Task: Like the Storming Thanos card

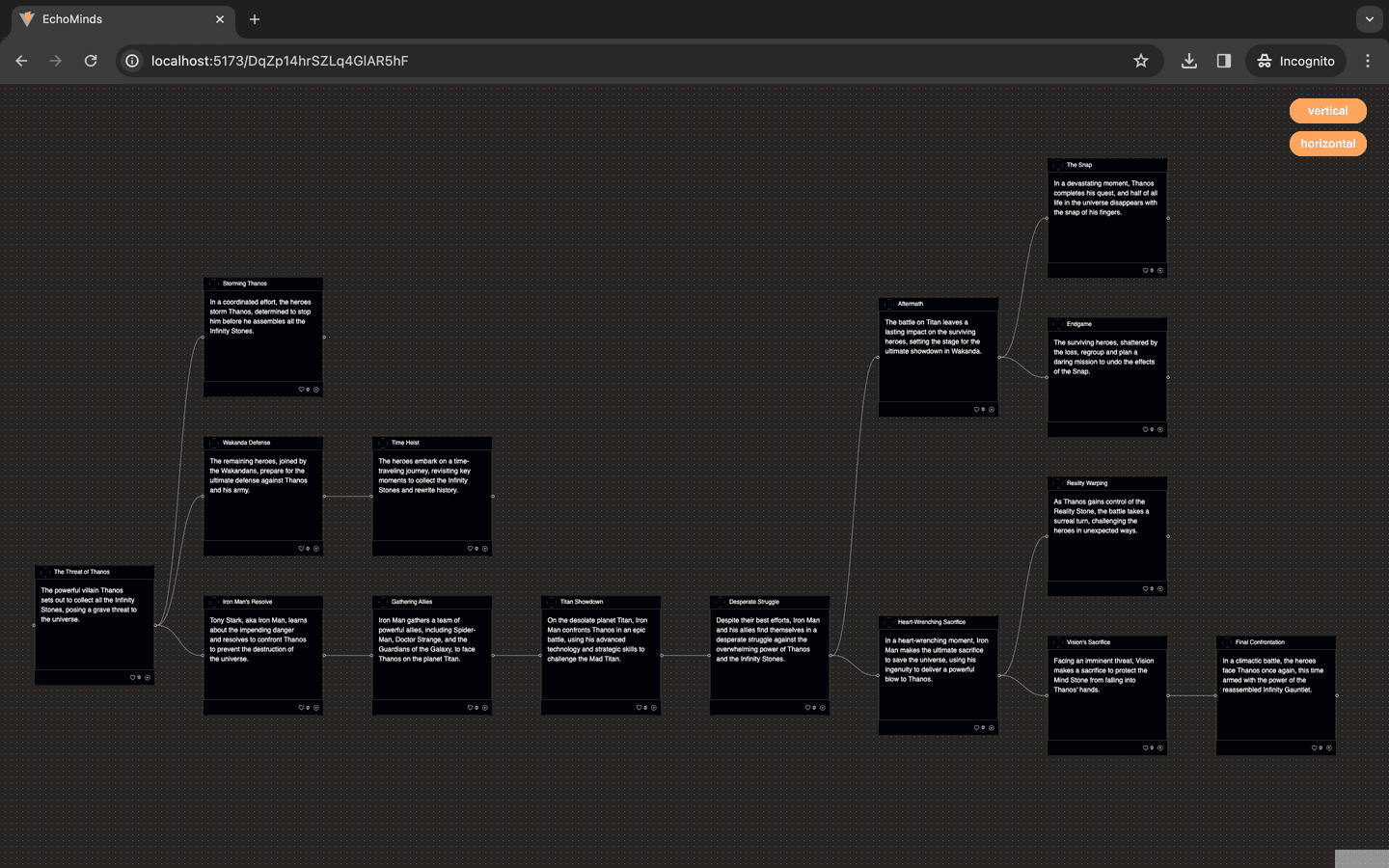Action: [x=301, y=390]
